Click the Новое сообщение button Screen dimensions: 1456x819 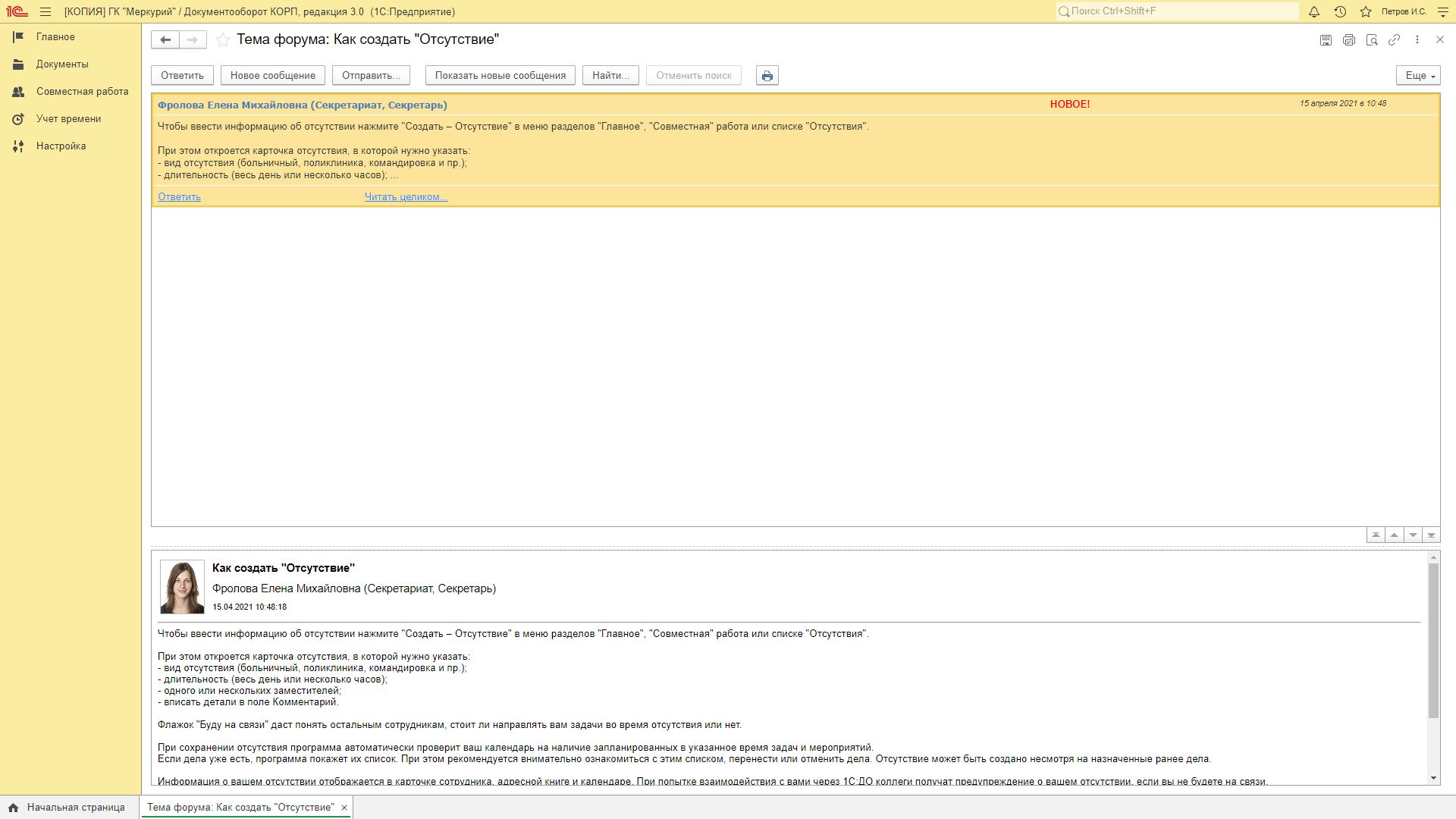[x=273, y=76]
